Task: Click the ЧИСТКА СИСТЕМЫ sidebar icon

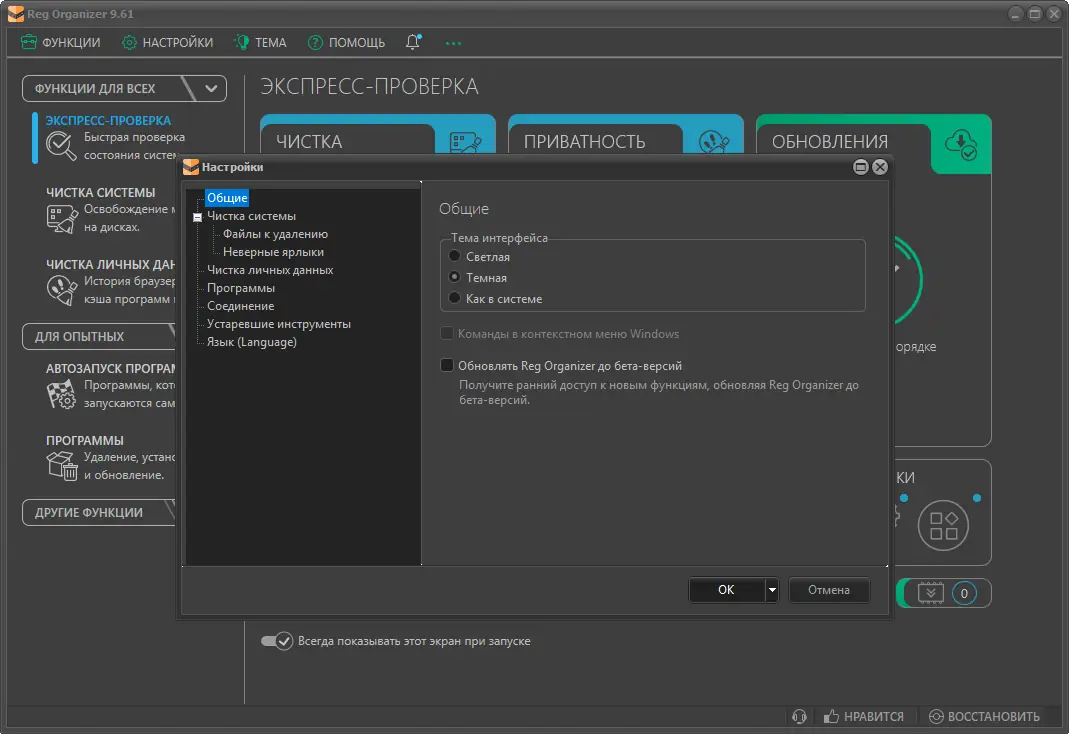Action: 61,219
